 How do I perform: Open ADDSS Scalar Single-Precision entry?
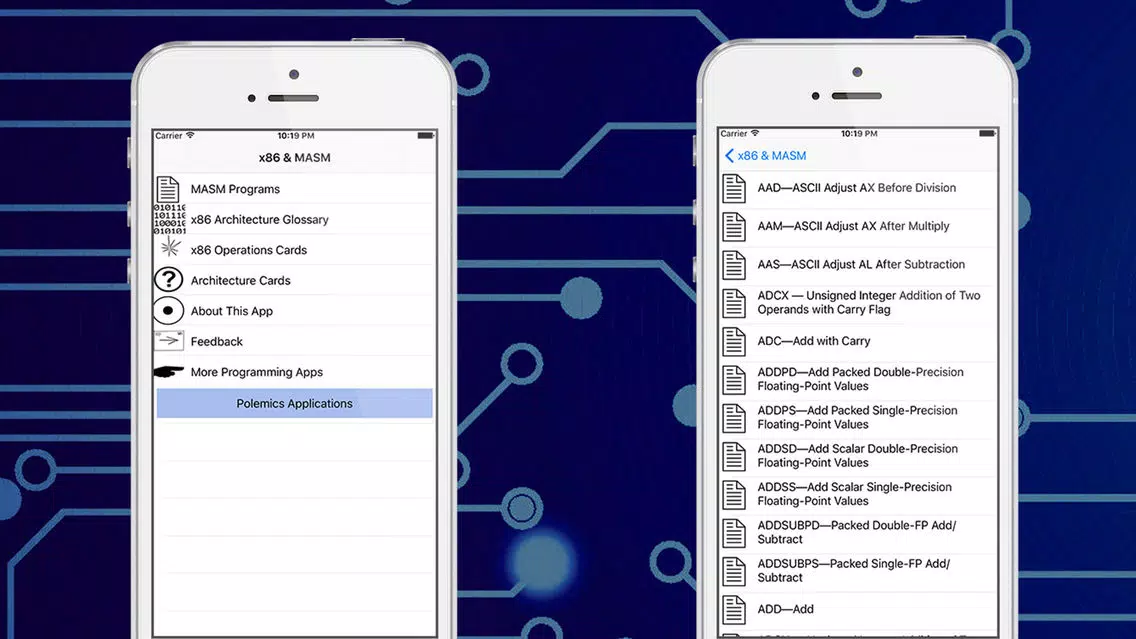tap(858, 495)
